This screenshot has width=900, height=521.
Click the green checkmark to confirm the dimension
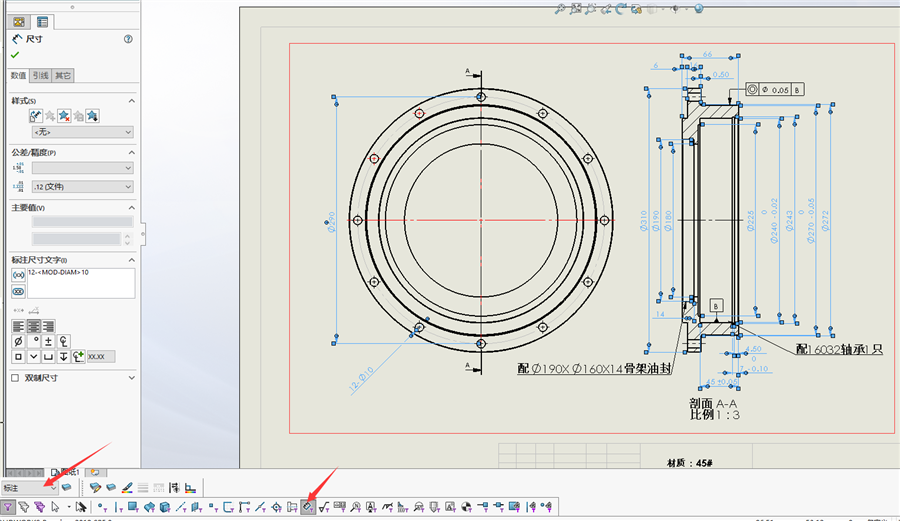click(x=15, y=55)
